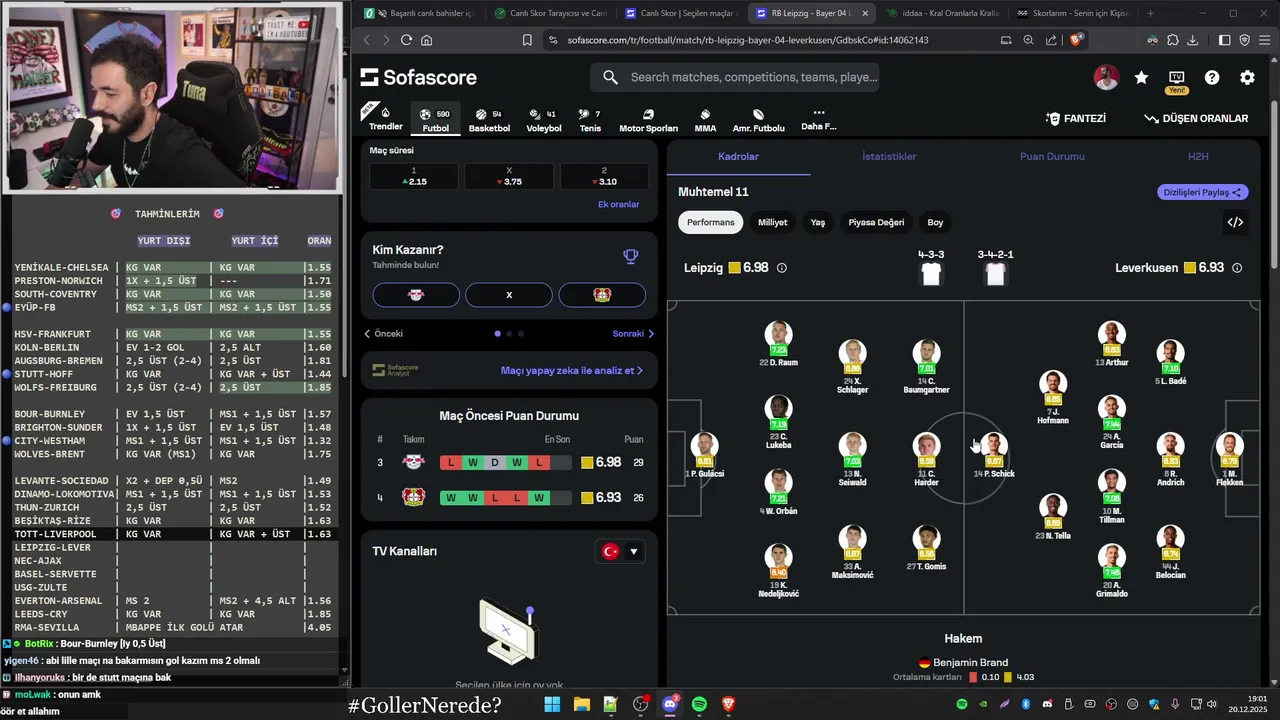
Task: Open Discord from the Windows taskbar
Action: [x=670, y=704]
